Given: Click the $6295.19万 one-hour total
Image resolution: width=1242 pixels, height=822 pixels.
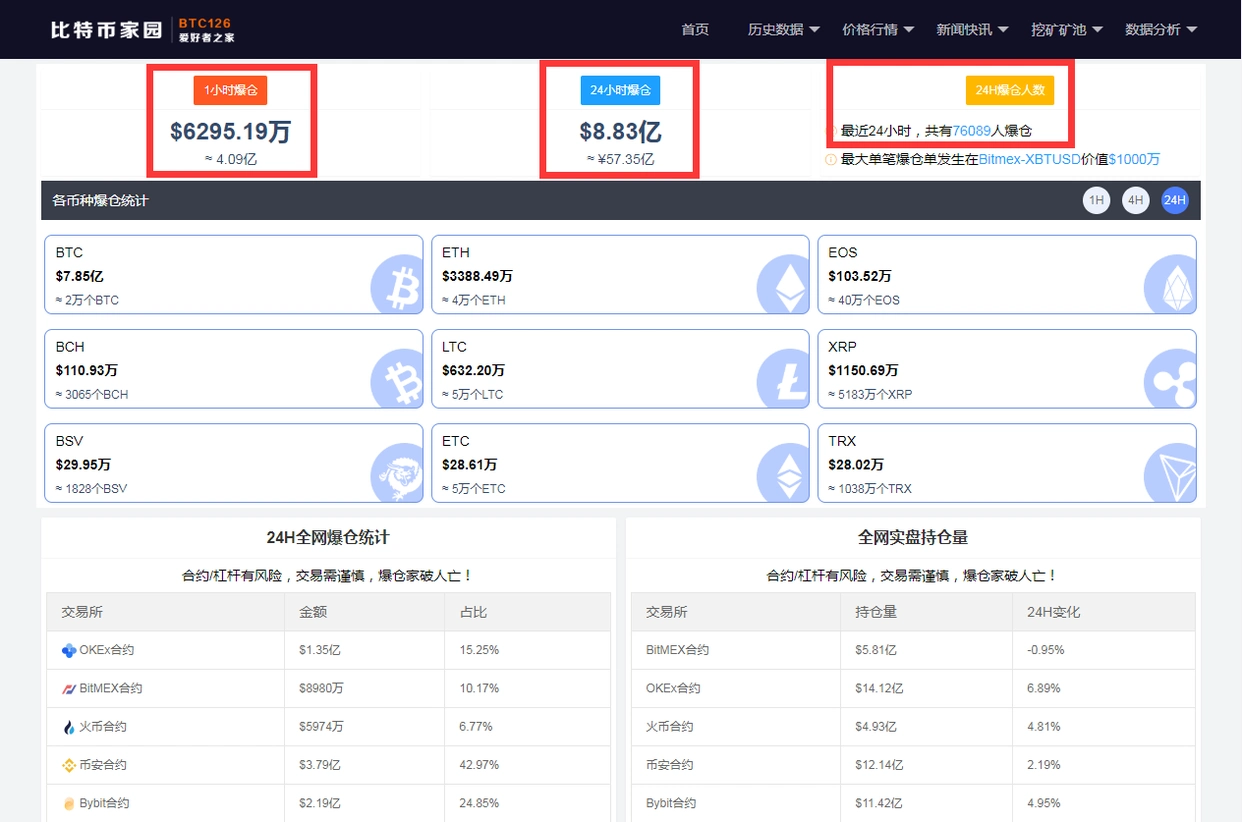Looking at the screenshot, I should (x=231, y=132).
